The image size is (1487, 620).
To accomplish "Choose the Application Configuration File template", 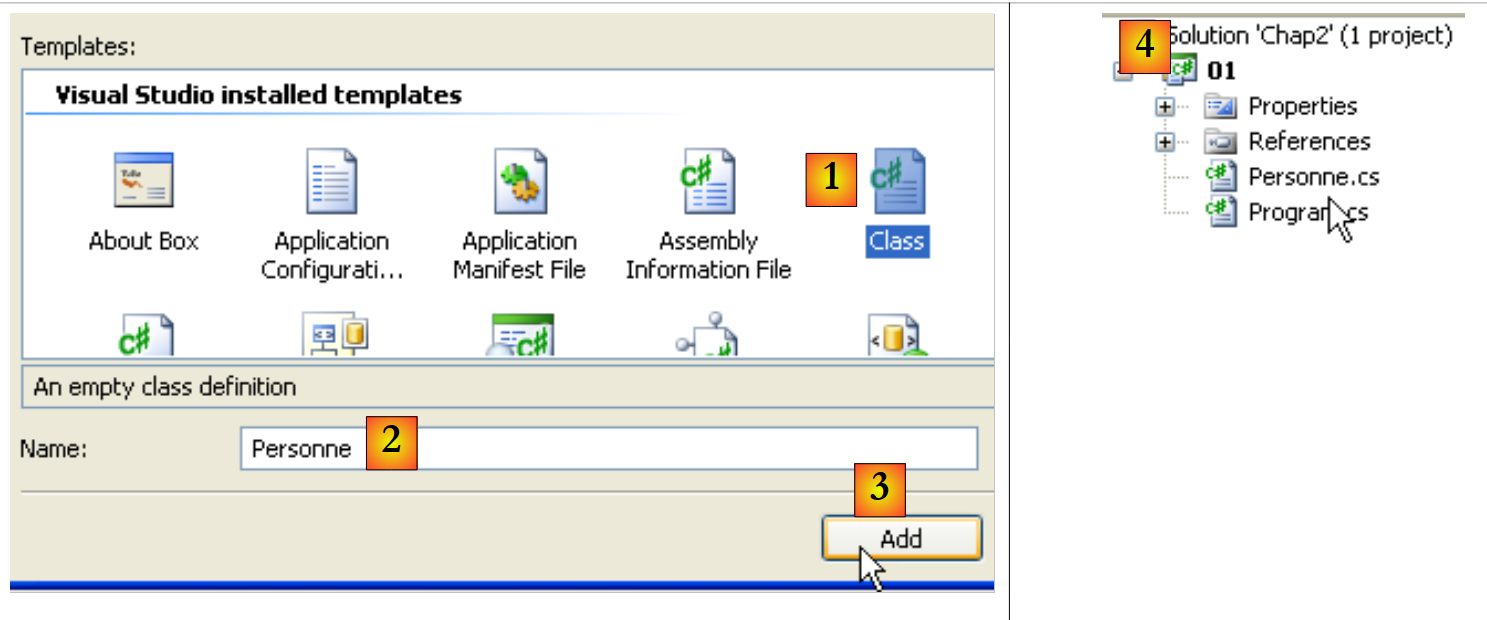I will coord(331,181).
